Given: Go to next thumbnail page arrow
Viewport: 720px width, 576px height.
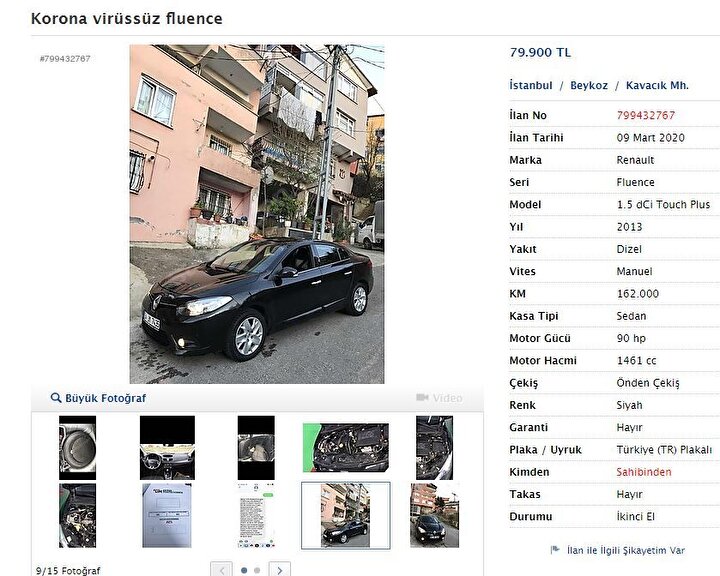Looking at the screenshot, I should pyautogui.click(x=280, y=570).
